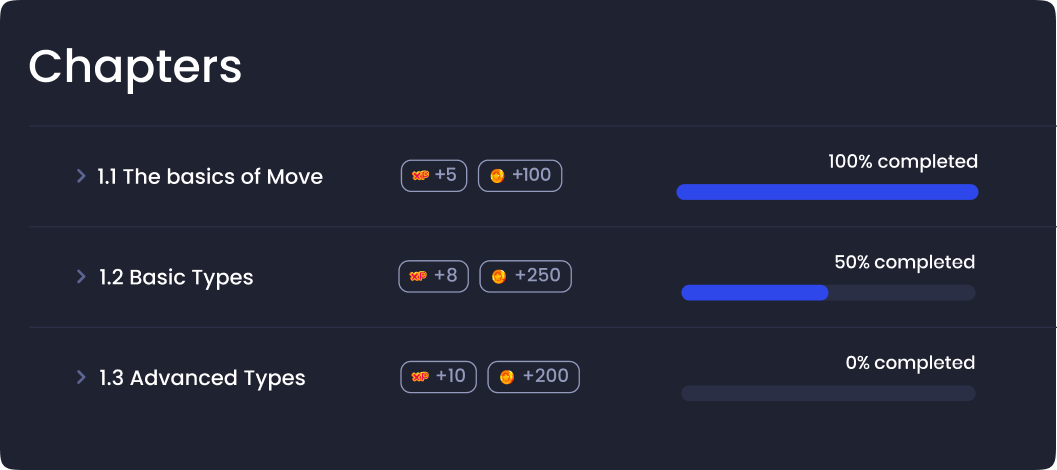Open chapter 1.3 Advanced Types
The height and width of the screenshot is (470, 1057).
tap(202, 378)
